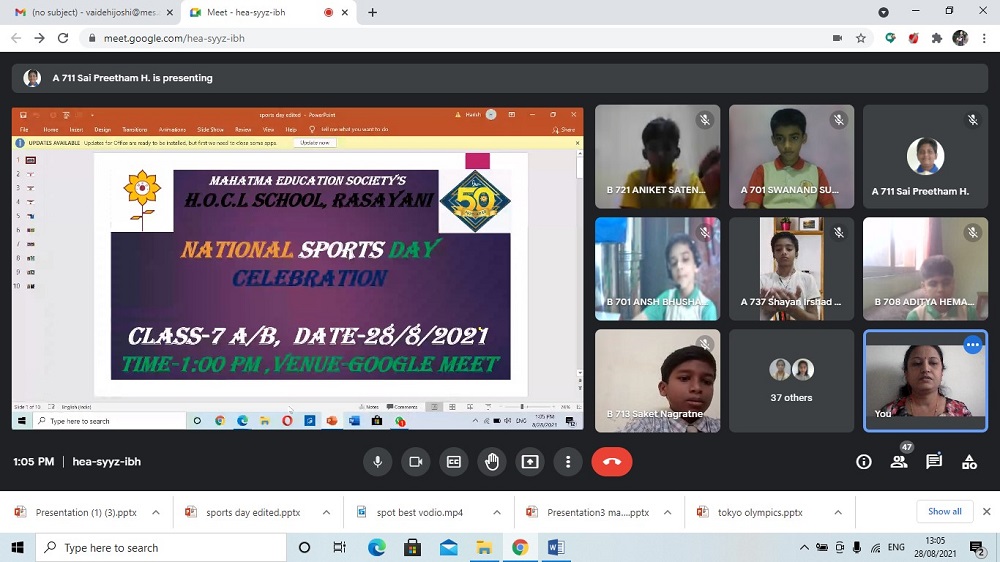1000x562 pixels.
Task: Open the Meet more options menu
Action: [567, 462]
